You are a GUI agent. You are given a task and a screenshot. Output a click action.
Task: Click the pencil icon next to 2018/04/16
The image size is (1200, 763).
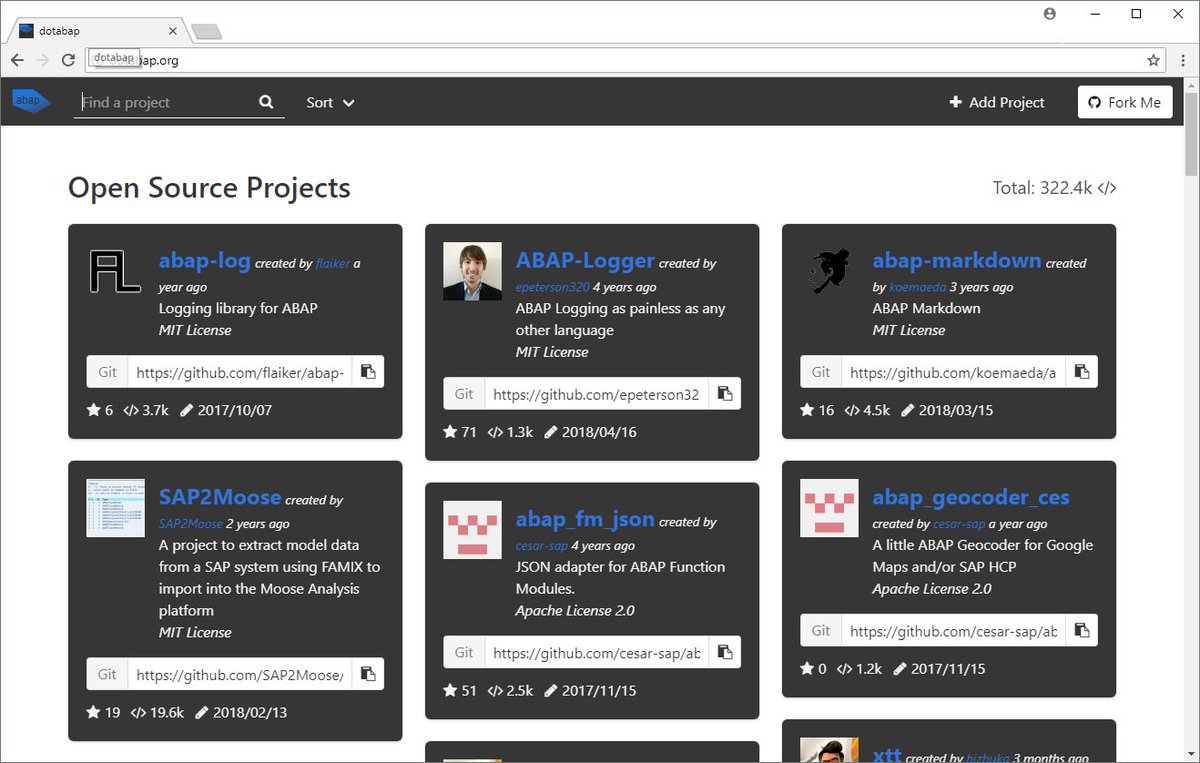[x=551, y=432]
